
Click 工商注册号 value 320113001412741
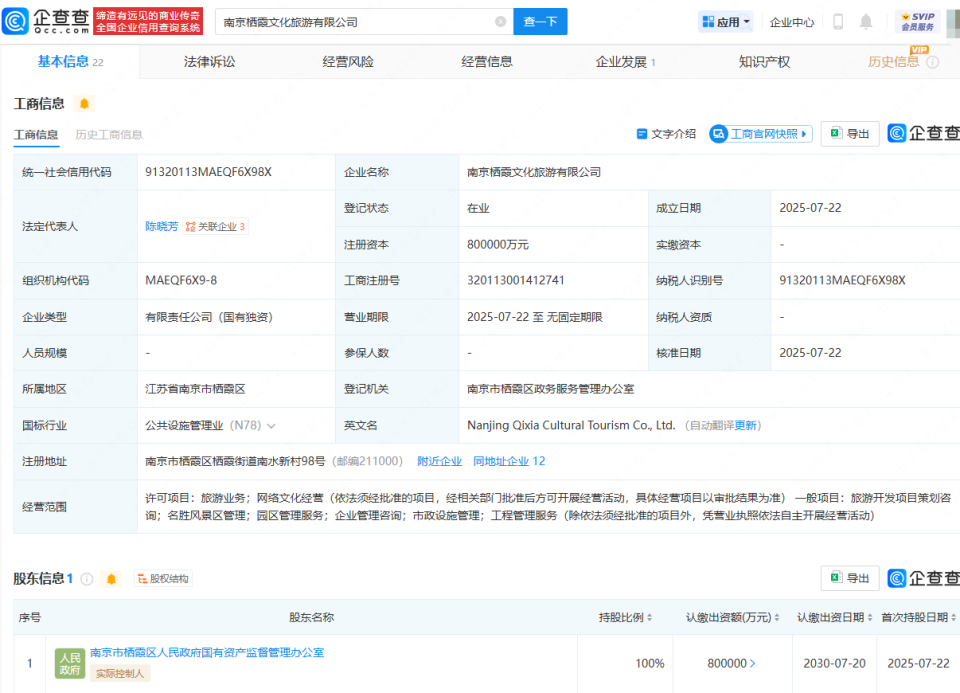516,280
